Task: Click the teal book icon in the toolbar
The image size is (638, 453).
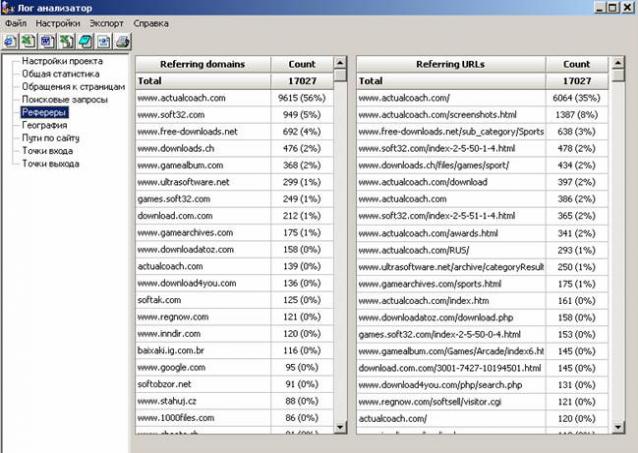Action: click(x=85, y=41)
